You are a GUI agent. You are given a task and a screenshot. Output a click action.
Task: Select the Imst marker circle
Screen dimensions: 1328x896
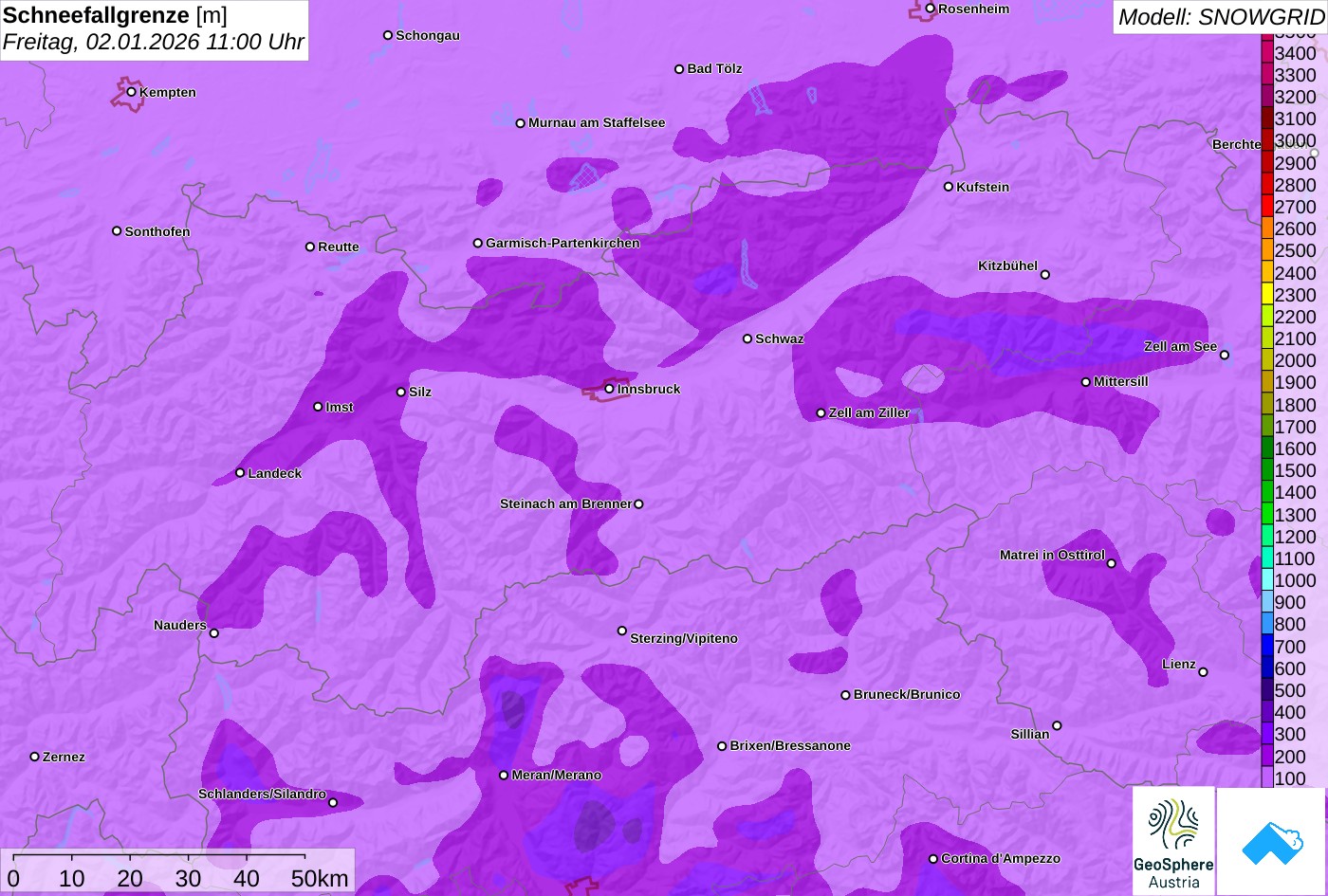tap(318, 407)
